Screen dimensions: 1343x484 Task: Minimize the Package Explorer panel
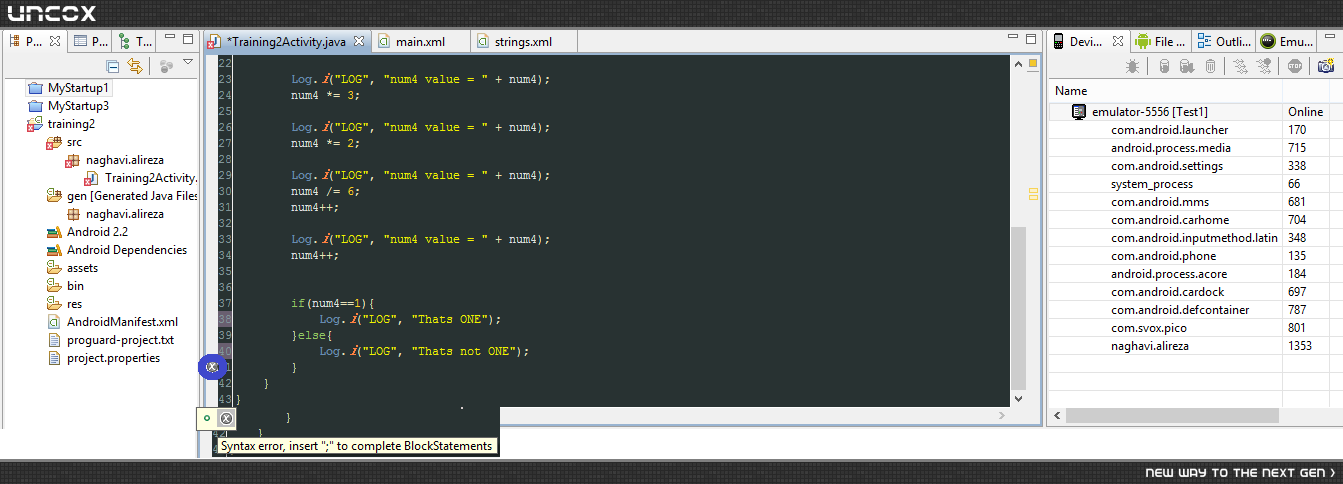point(169,38)
